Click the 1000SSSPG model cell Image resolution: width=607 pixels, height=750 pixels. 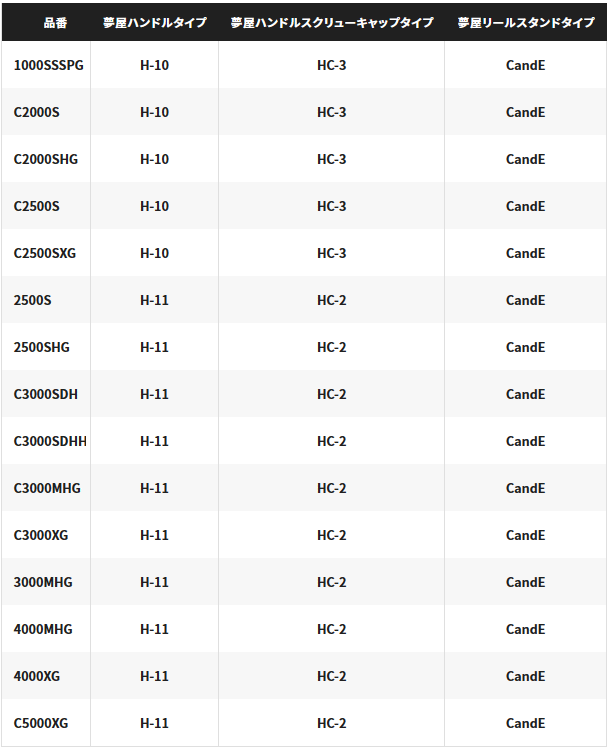click(48, 65)
